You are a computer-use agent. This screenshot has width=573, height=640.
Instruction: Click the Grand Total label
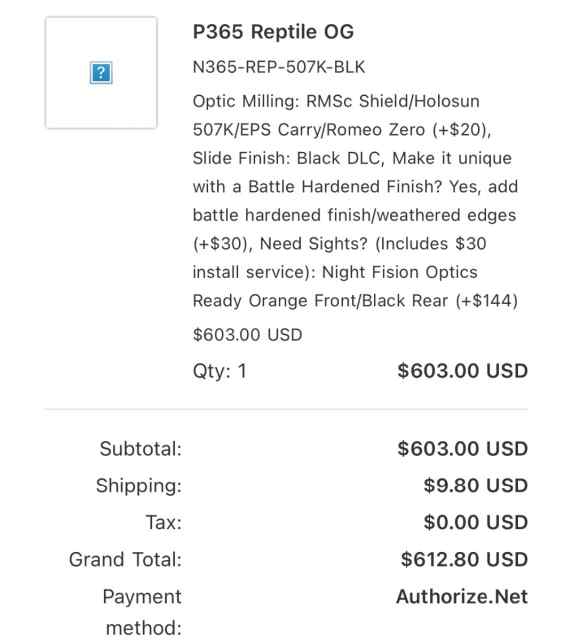[x=125, y=560]
